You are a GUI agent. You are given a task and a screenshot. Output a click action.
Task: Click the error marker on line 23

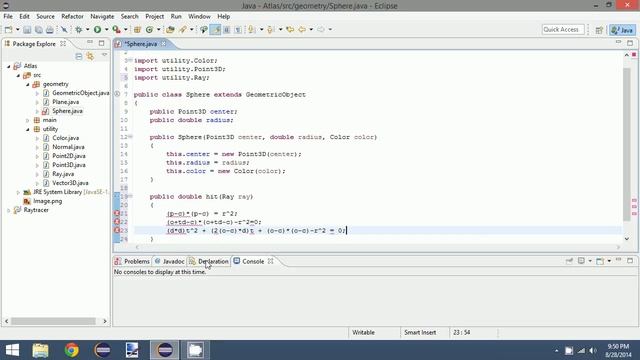click(x=117, y=230)
